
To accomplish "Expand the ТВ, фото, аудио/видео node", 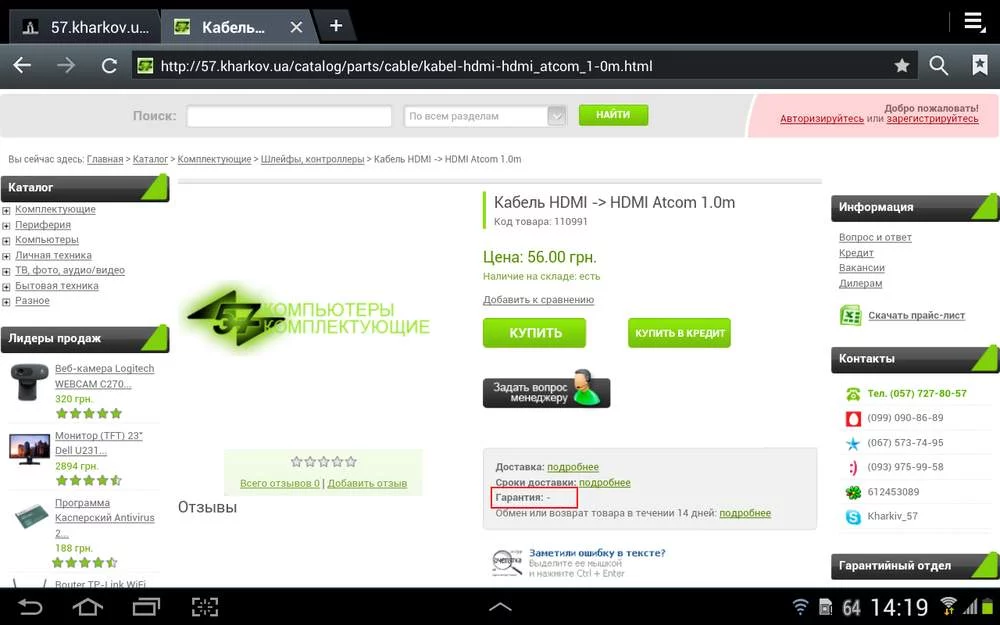I will tap(6, 271).
